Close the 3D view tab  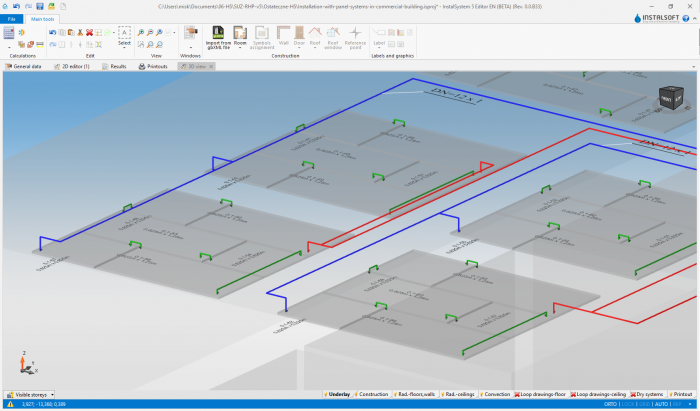pos(211,66)
